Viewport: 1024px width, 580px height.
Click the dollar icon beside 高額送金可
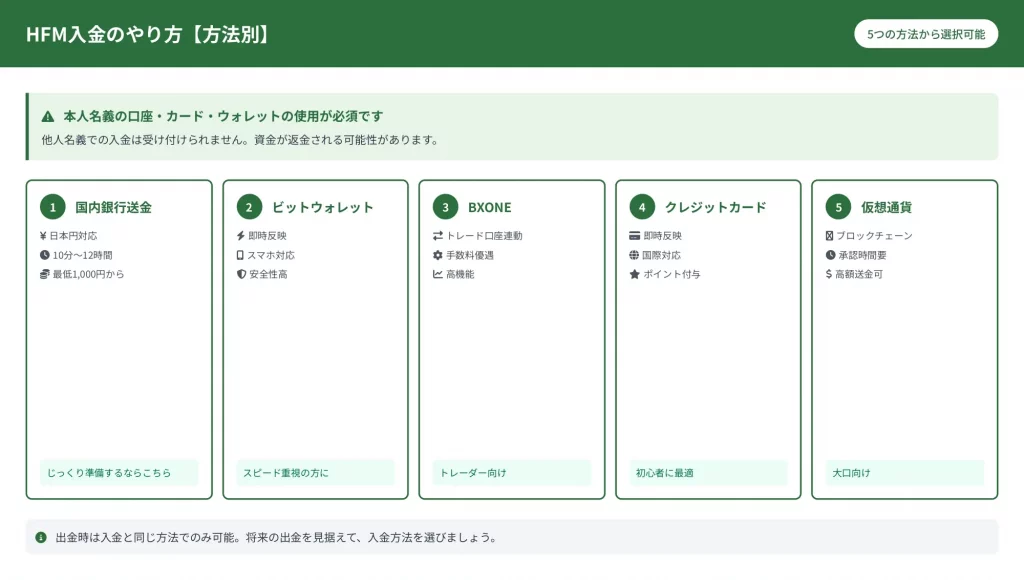[x=829, y=274]
